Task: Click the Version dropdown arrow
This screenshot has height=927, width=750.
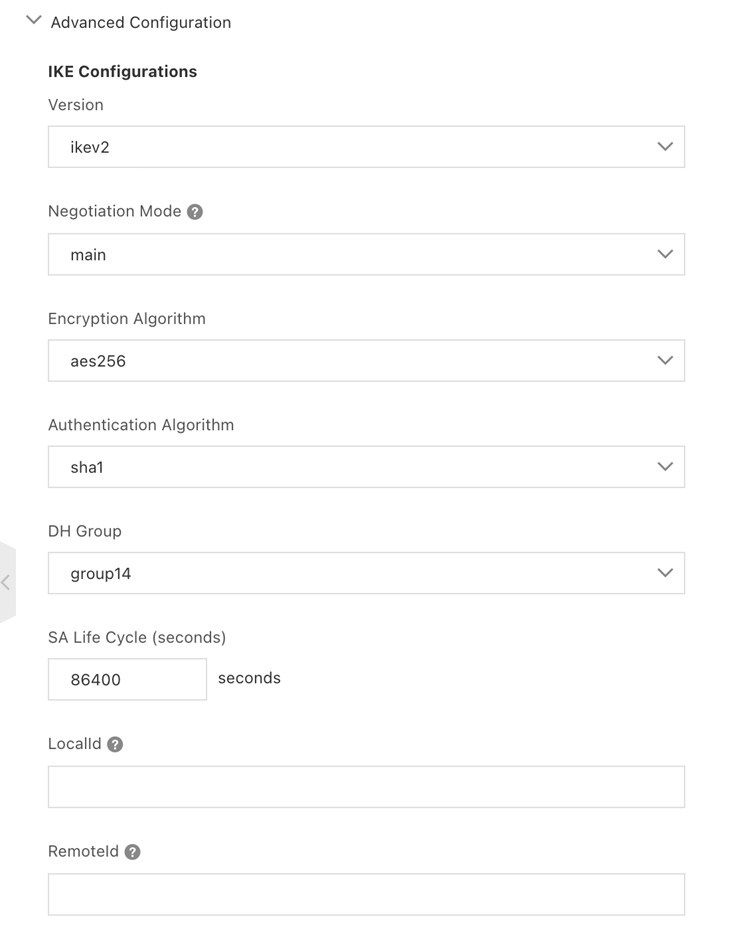Action: (665, 147)
